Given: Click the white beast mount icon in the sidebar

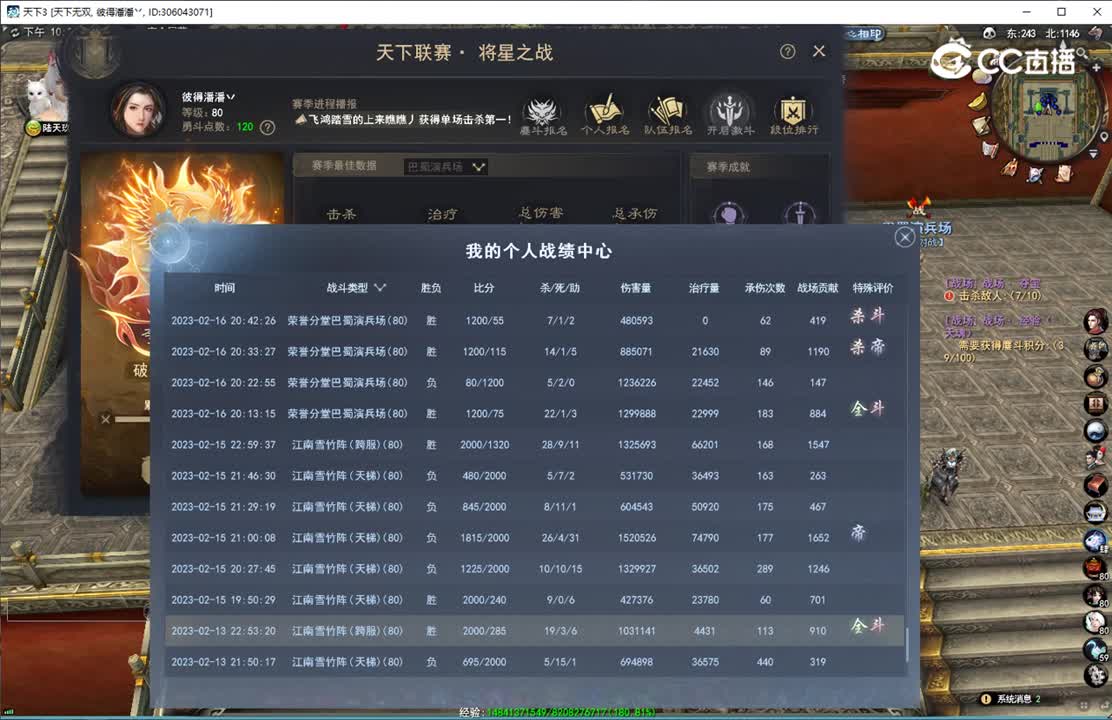Looking at the screenshot, I should pos(1096,541).
